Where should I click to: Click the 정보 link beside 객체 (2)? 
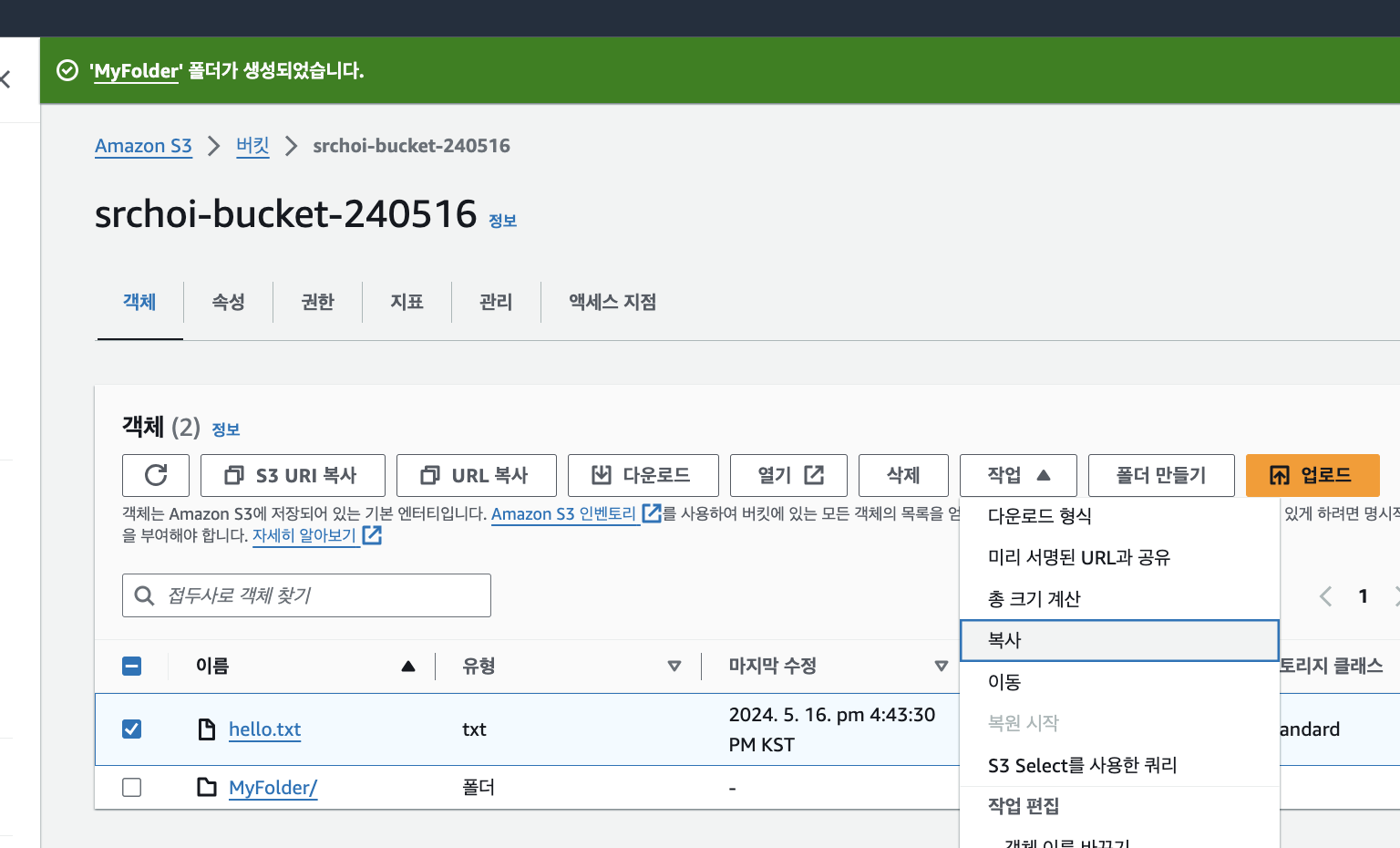[225, 429]
